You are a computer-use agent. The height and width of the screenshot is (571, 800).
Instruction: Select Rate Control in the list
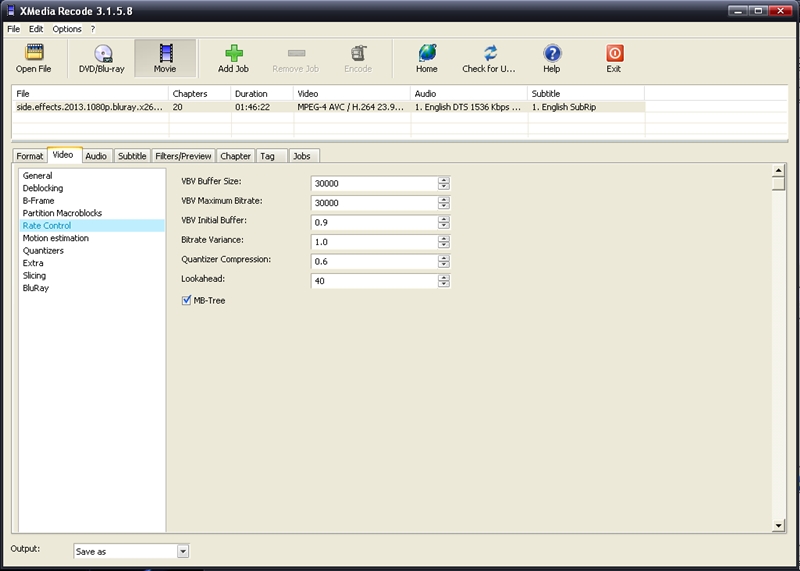pos(92,226)
